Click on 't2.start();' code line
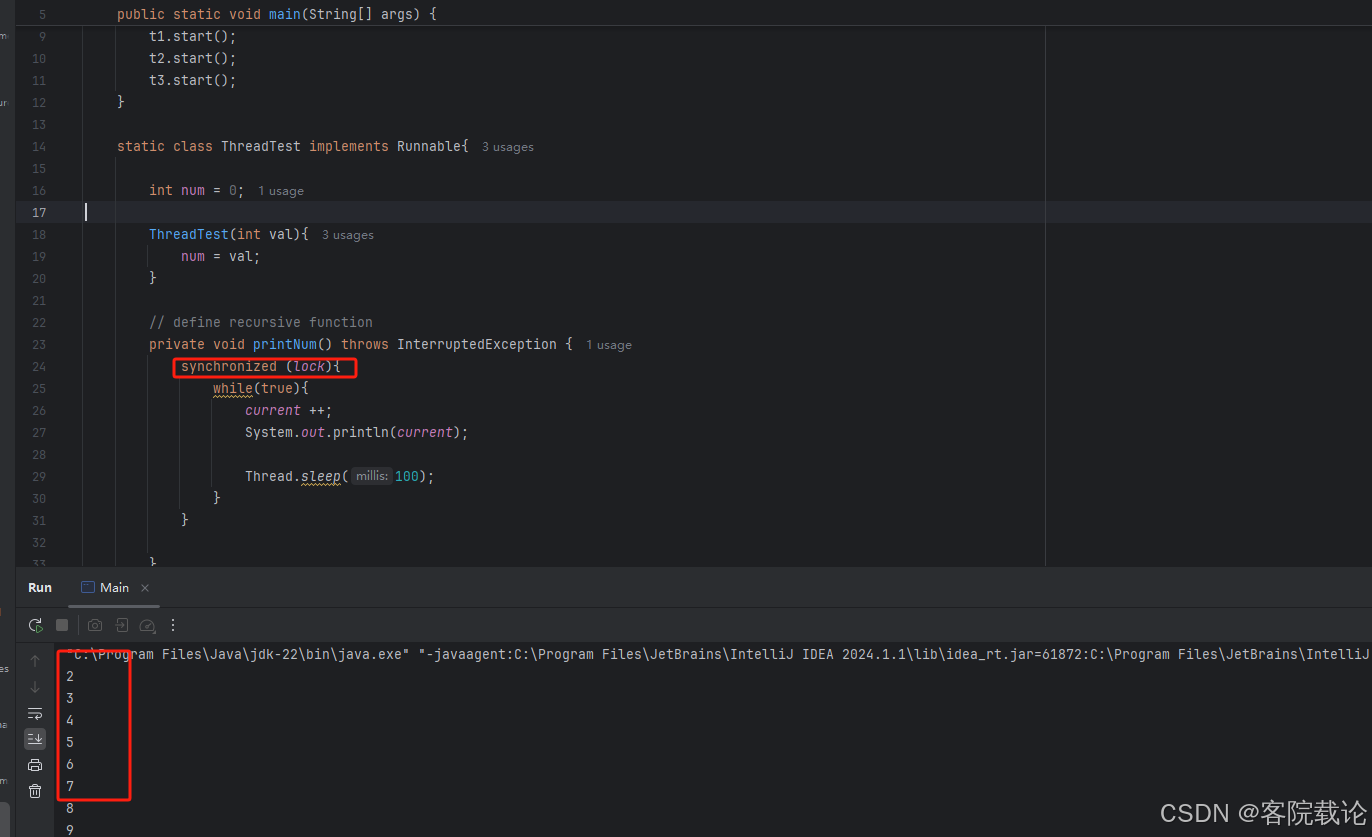This screenshot has height=837, width=1372. pos(193,58)
